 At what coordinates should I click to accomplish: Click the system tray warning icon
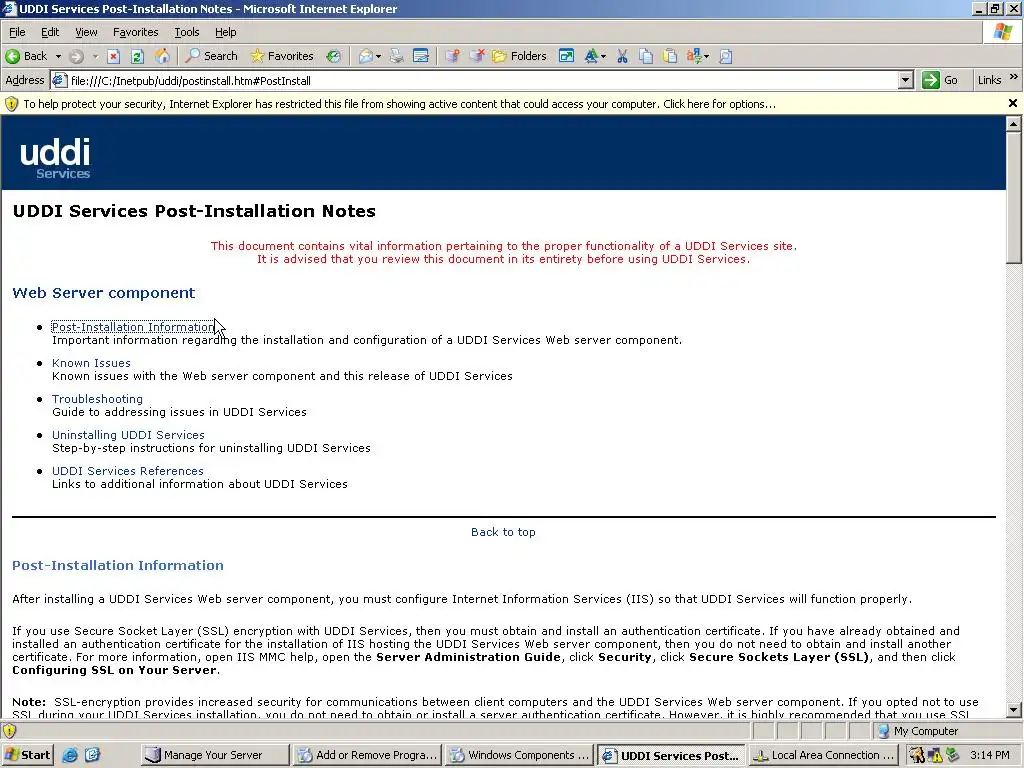pos(935,755)
